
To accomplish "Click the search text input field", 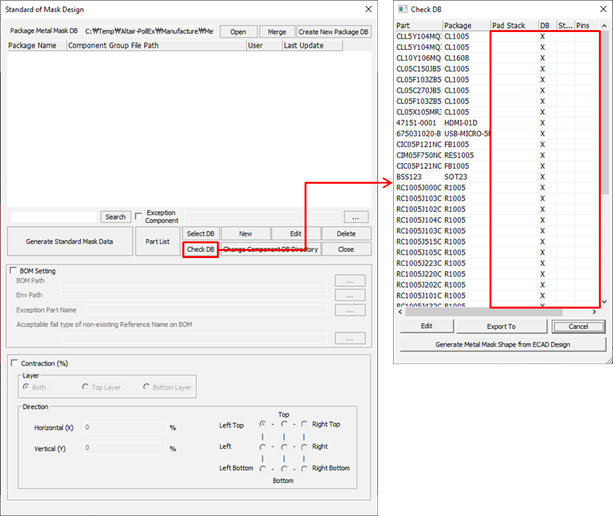I will pos(54,216).
